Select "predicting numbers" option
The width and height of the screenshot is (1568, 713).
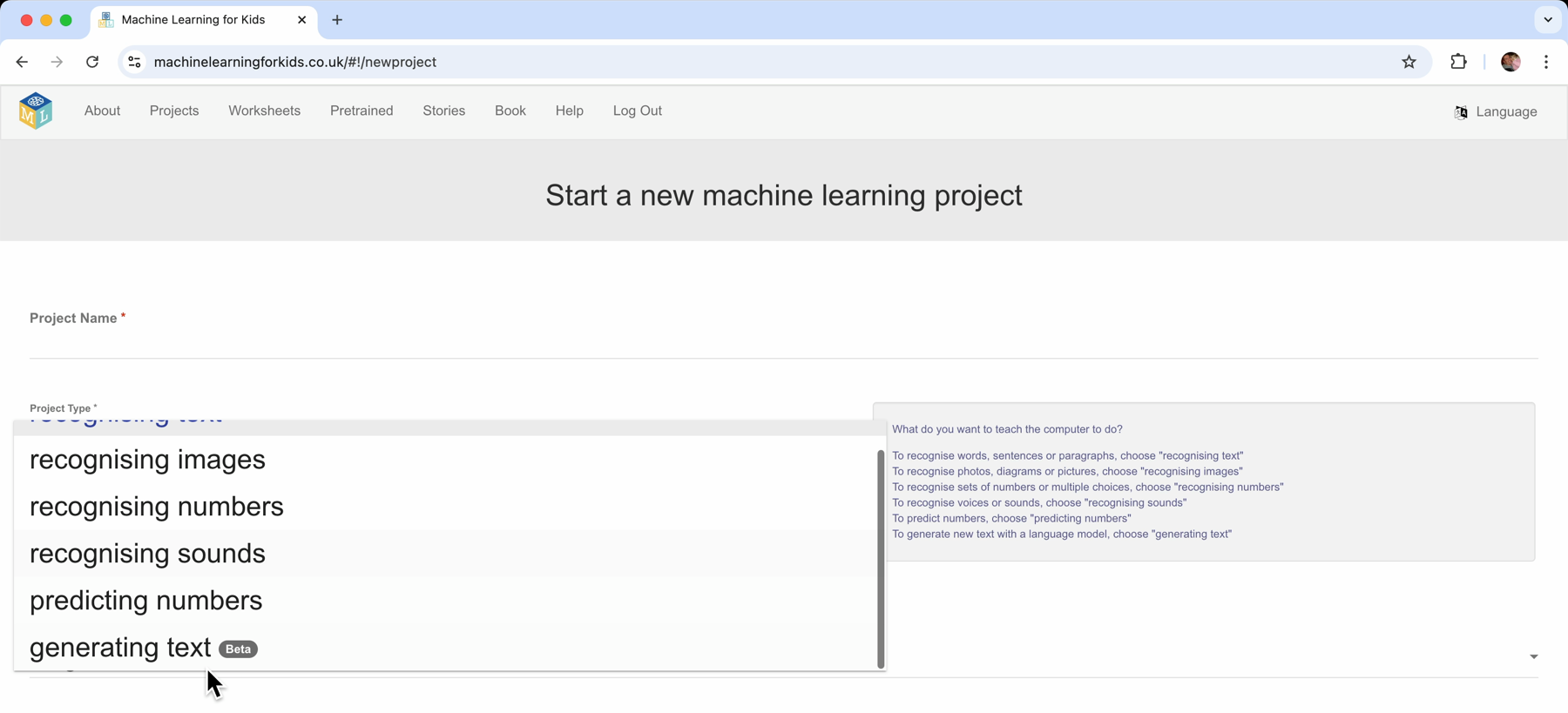coord(145,601)
